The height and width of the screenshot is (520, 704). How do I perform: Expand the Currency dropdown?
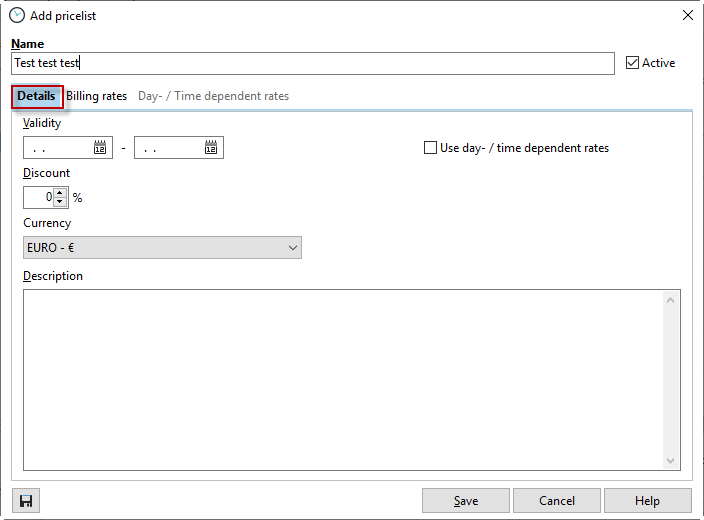point(292,247)
